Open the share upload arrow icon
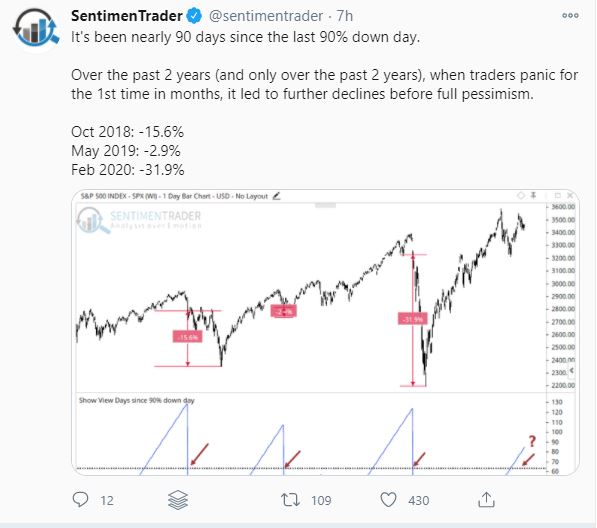This screenshot has width=597, height=528. tap(486, 500)
